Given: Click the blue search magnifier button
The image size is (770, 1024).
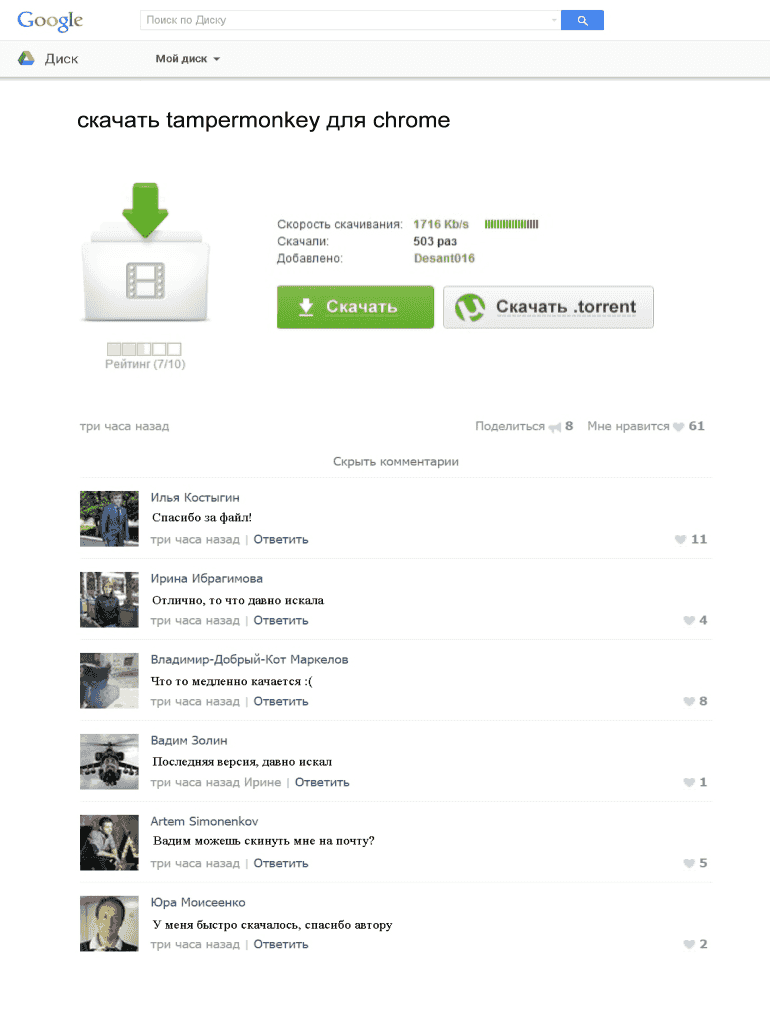Looking at the screenshot, I should point(582,20).
